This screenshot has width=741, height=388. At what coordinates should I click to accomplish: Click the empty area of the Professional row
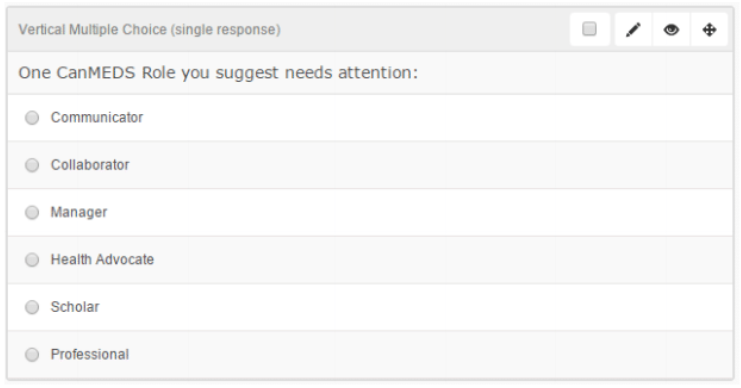(x=425, y=354)
